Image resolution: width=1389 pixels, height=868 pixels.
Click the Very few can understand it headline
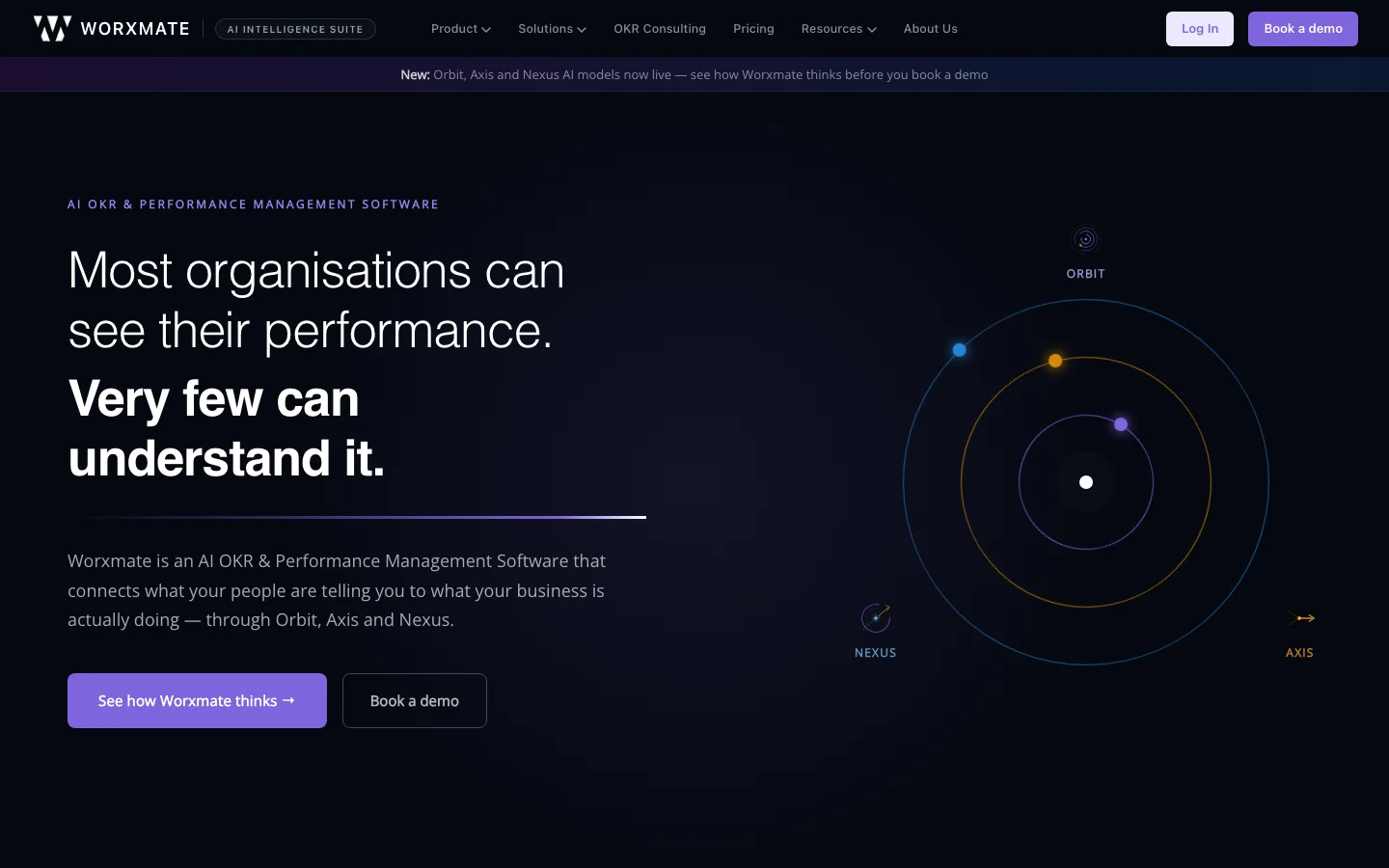point(227,428)
